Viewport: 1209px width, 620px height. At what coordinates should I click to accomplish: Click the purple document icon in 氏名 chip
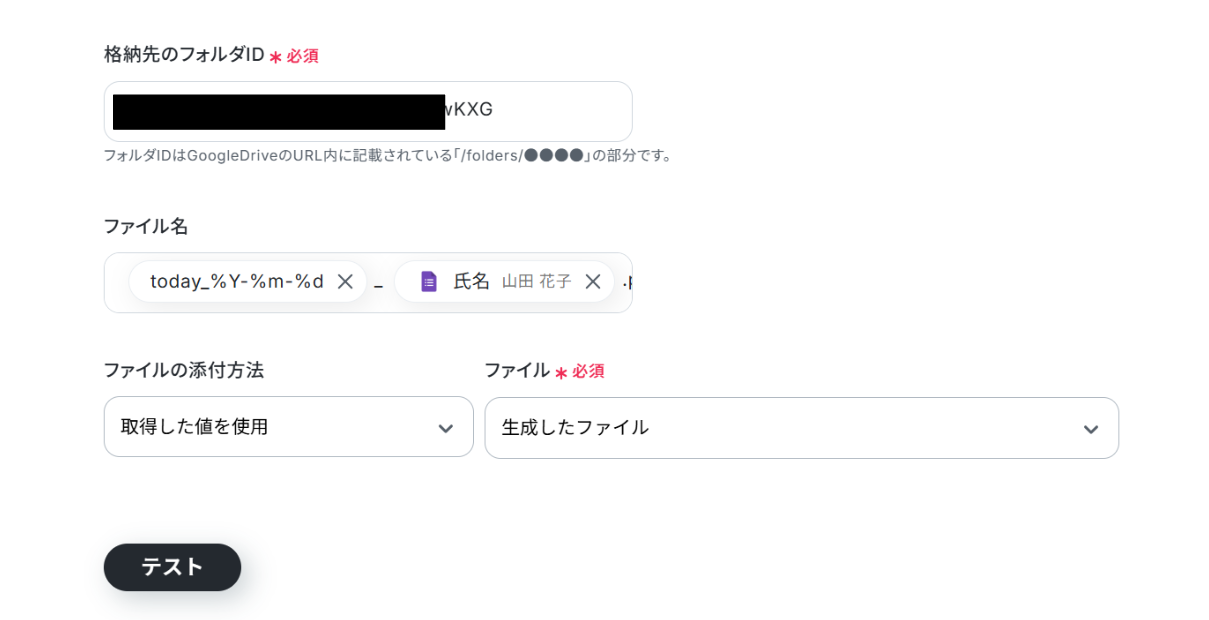(429, 282)
